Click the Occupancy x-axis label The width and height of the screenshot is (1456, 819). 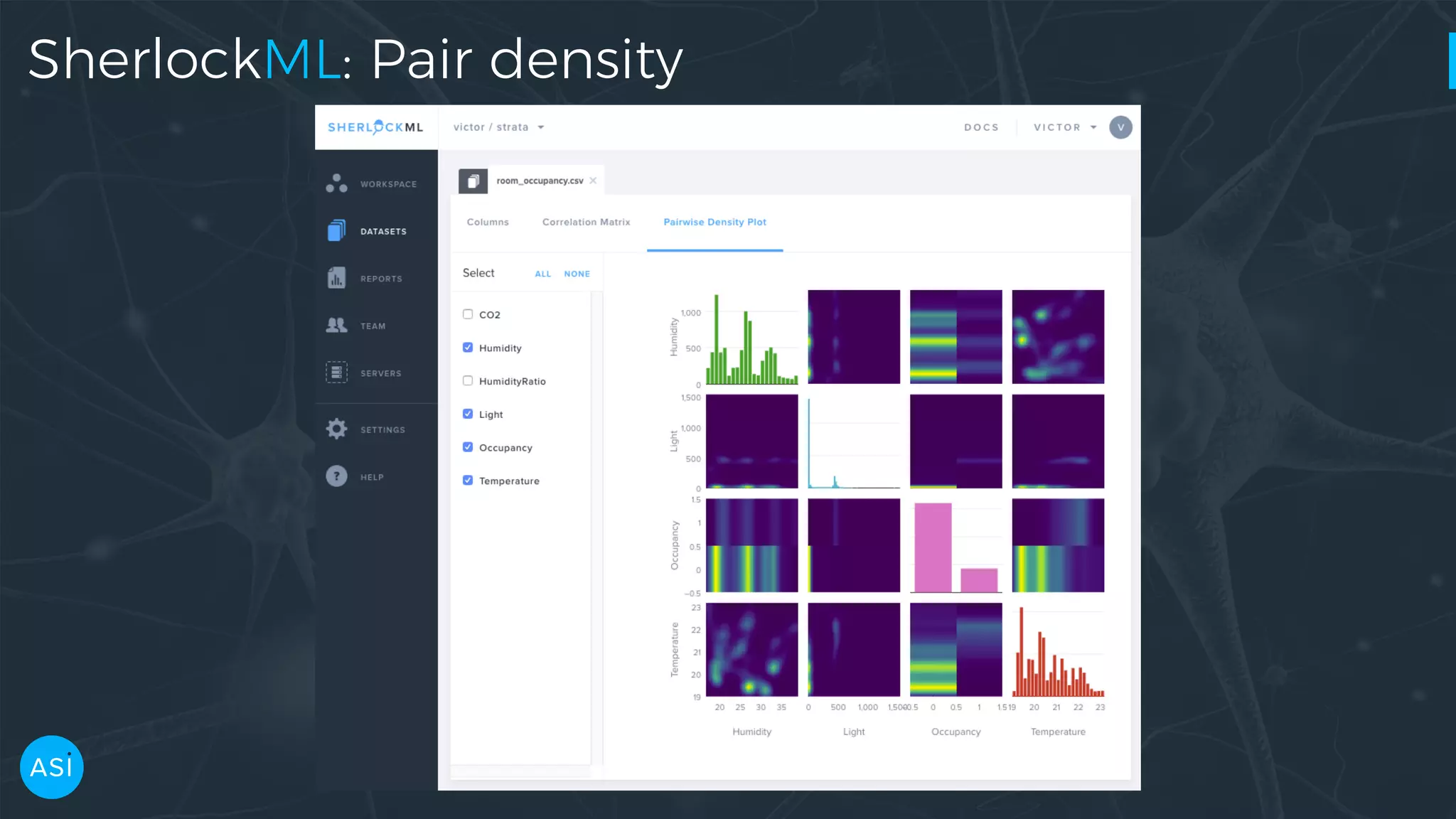click(x=955, y=732)
